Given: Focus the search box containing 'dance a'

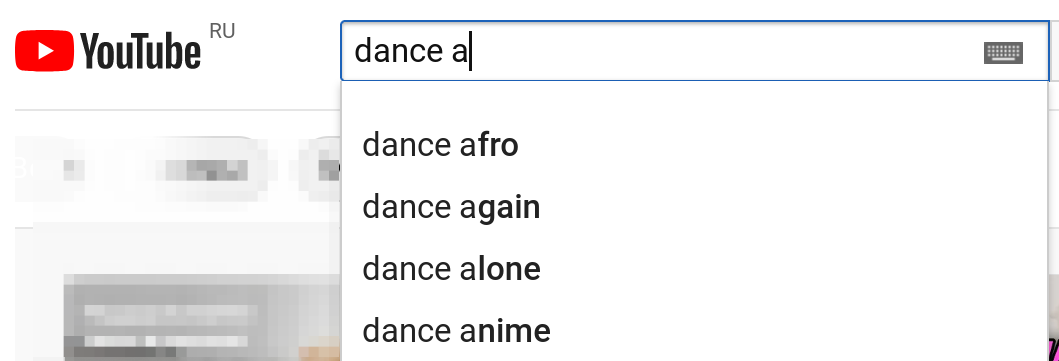Looking at the screenshot, I should click(x=694, y=51).
